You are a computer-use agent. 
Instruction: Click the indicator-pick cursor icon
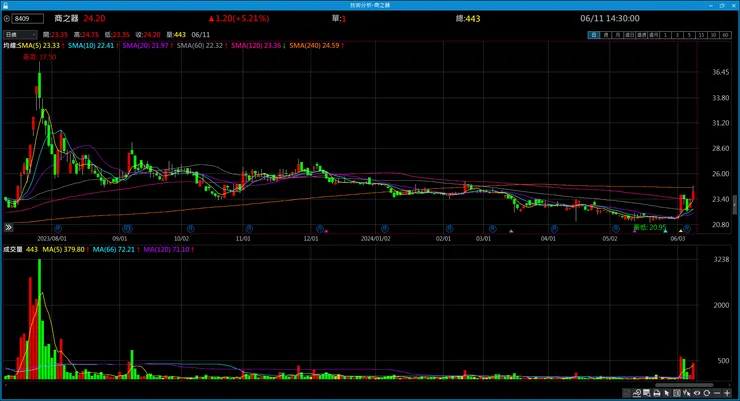(x=687, y=393)
